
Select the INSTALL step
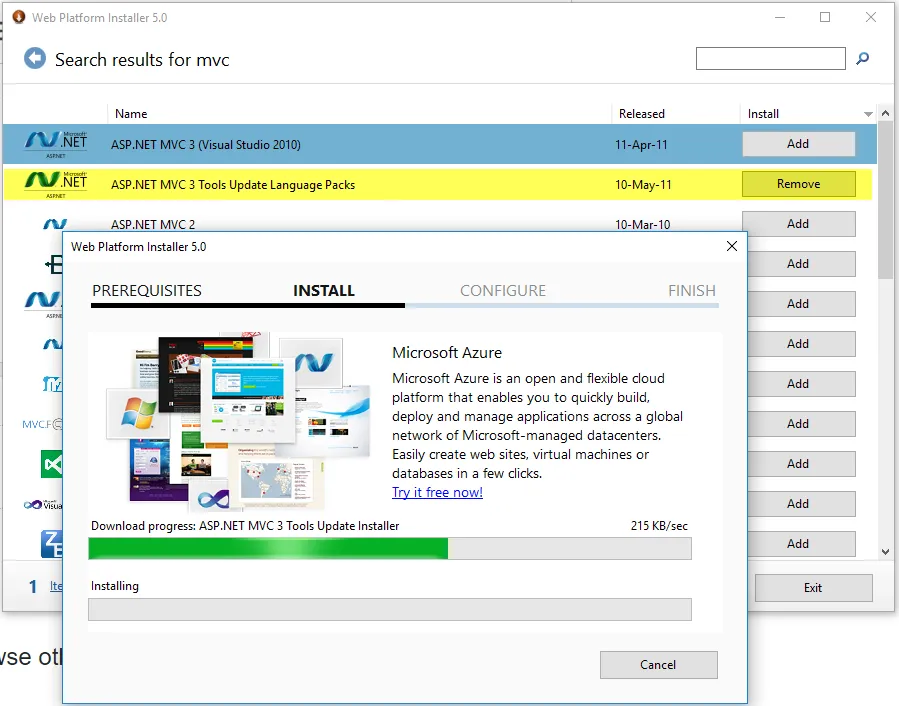[324, 291]
